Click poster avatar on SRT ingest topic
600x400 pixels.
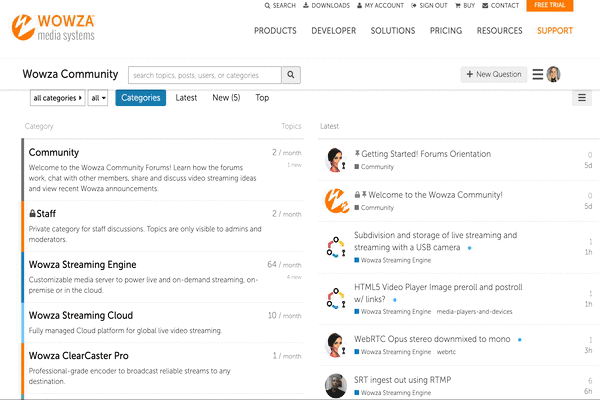(x=336, y=385)
